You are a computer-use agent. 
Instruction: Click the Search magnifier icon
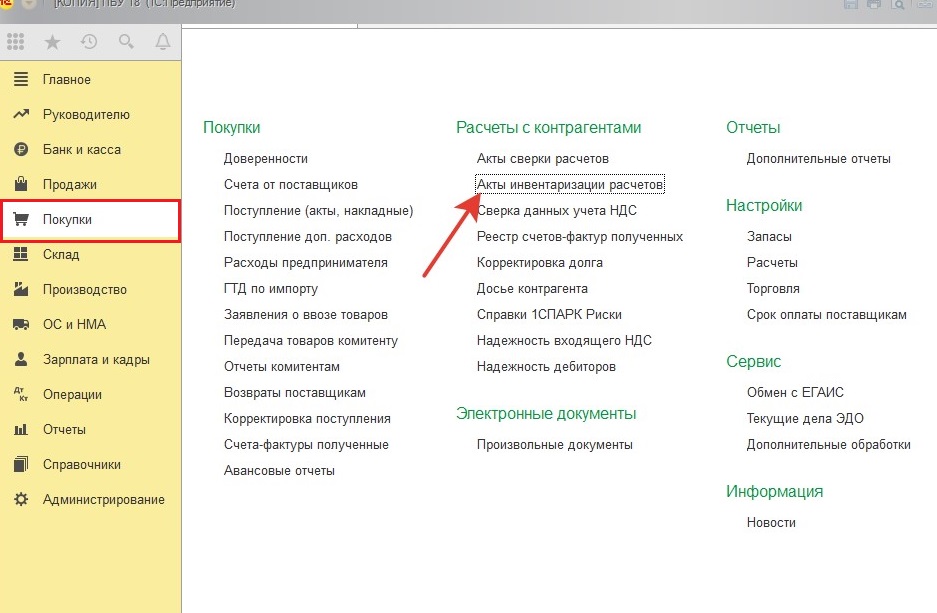click(x=126, y=42)
